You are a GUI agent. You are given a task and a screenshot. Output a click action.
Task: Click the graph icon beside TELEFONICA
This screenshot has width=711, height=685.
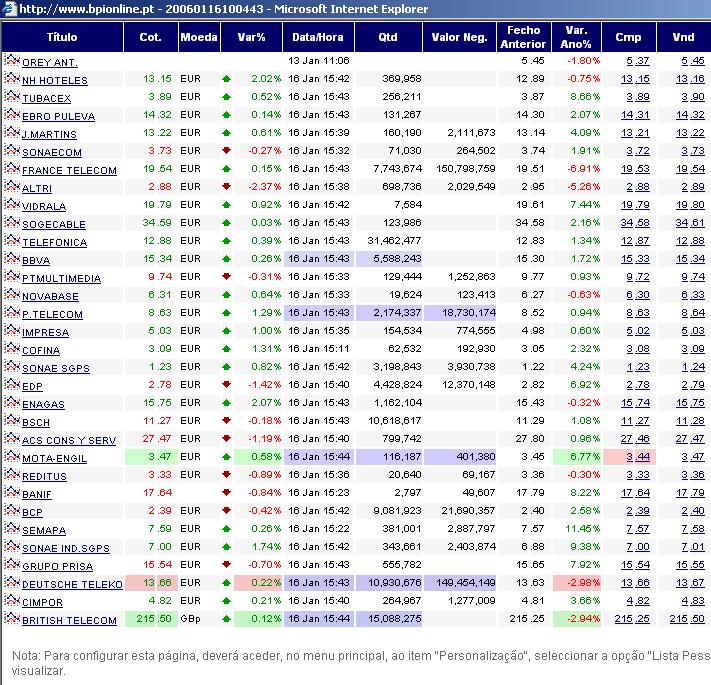coord(12,241)
